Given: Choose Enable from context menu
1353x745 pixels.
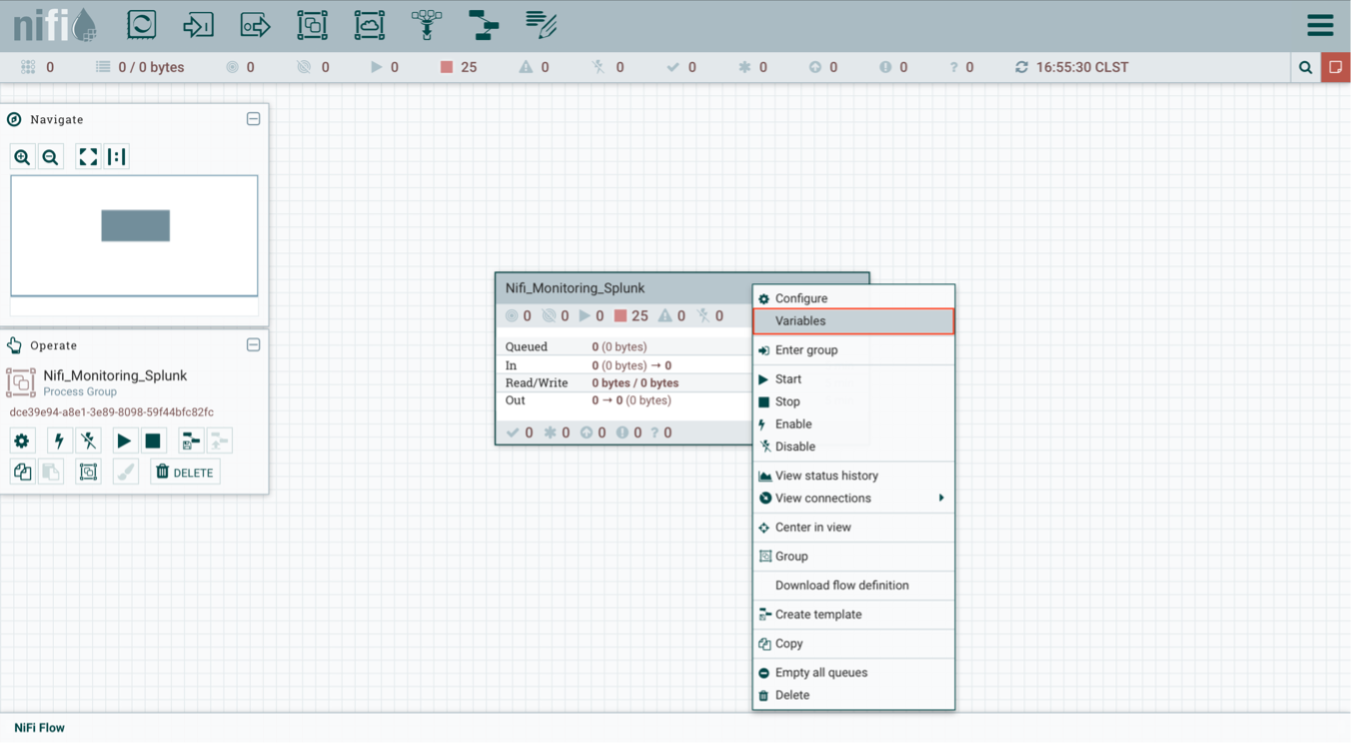Looking at the screenshot, I should point(853,424).
